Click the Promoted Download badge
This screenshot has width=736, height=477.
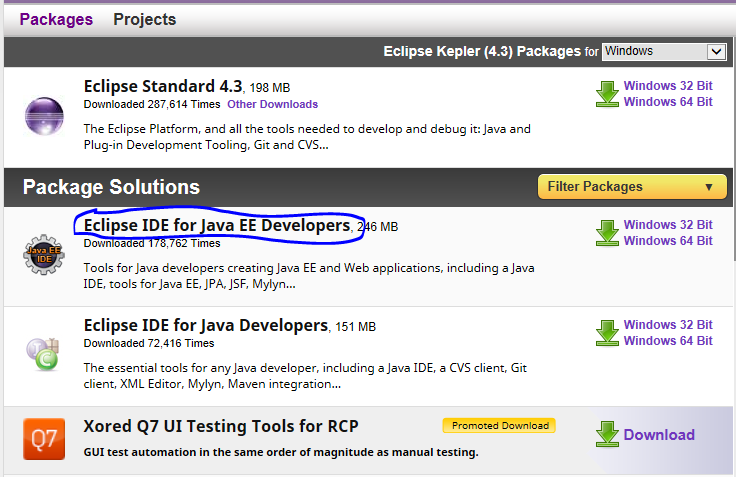click(499, 426)
